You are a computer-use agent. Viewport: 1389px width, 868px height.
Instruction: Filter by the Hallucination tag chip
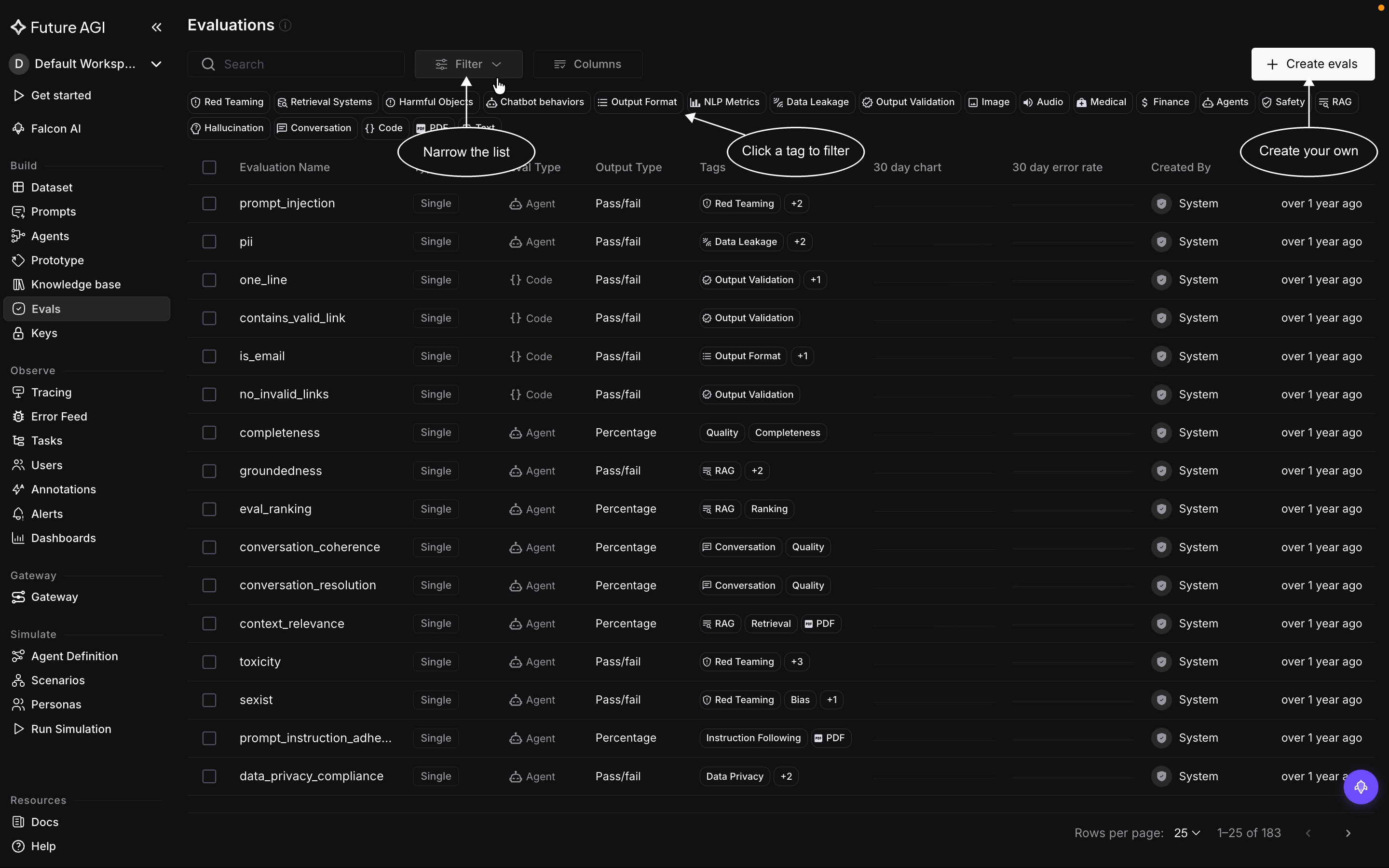(228, 128)
